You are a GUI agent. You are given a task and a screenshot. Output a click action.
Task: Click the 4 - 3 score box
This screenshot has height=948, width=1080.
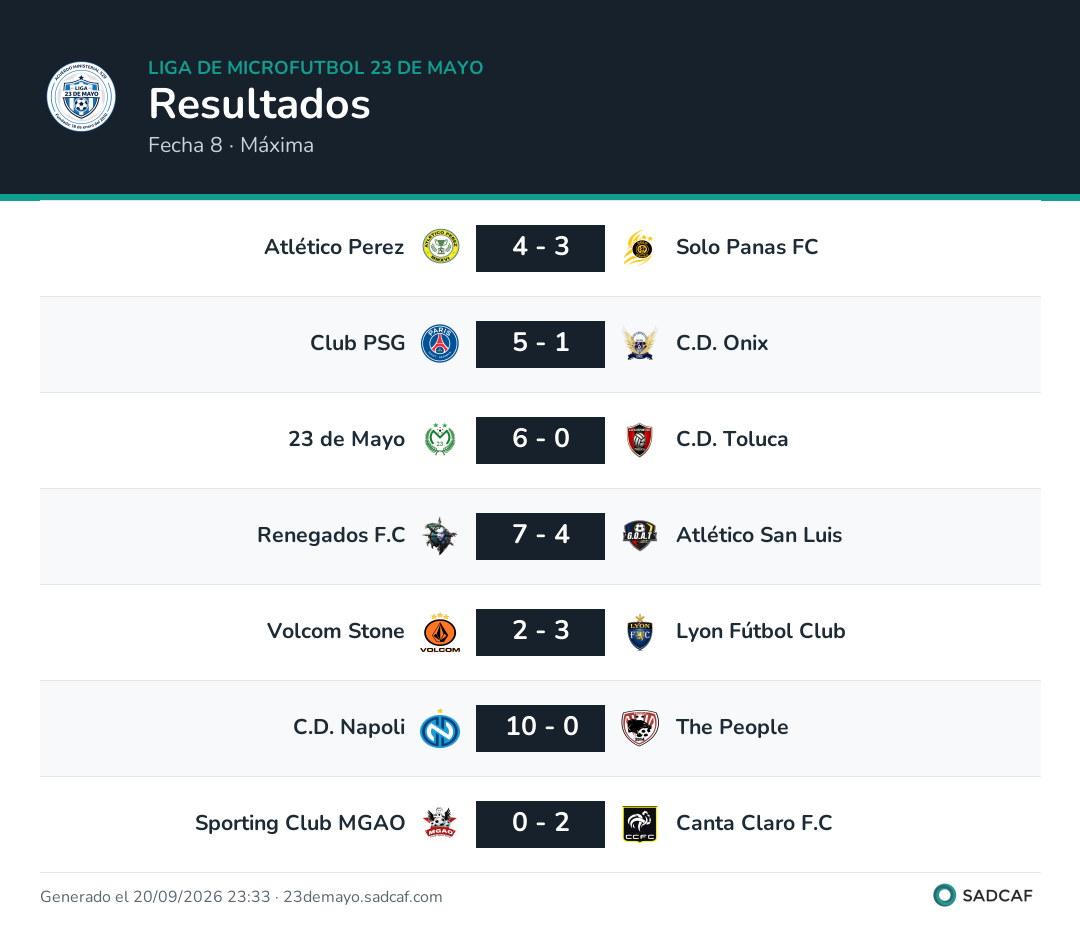(541, 248)
